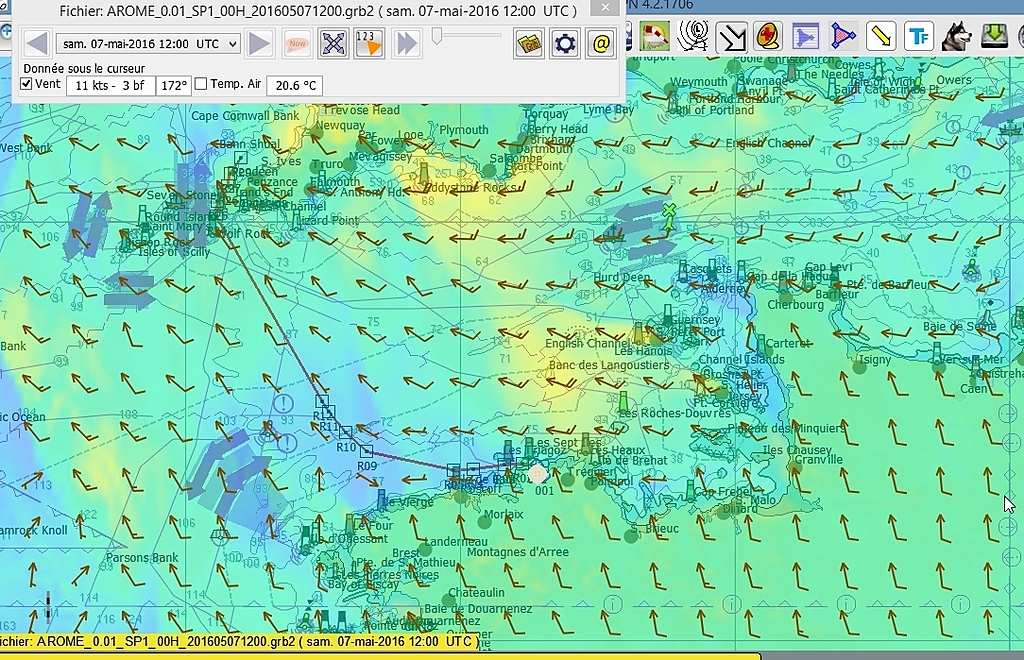Click waypoint 001 near Les Sept Iles
The width and height of the screenshot is (1024, 660).
(537, 473)
